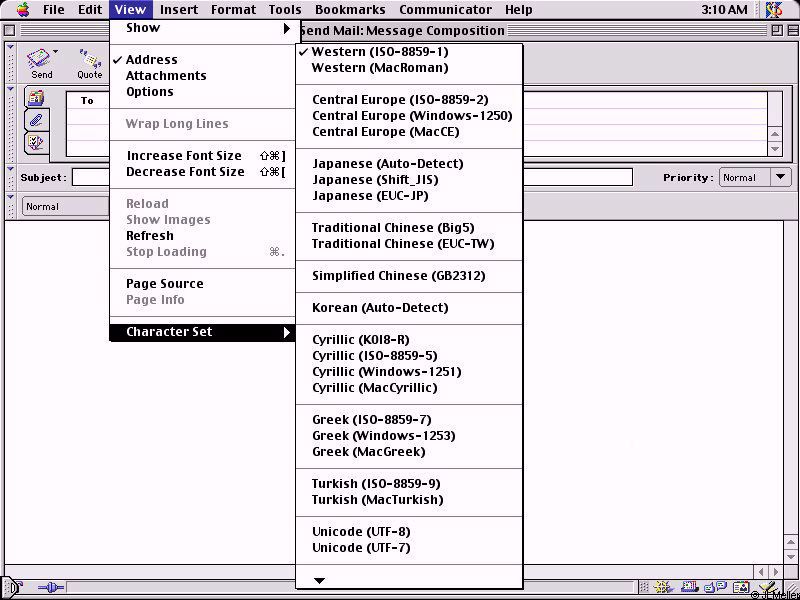Select Korean (Auto-Detect) encoding
800x600 pixels.
tap(409, 308)
